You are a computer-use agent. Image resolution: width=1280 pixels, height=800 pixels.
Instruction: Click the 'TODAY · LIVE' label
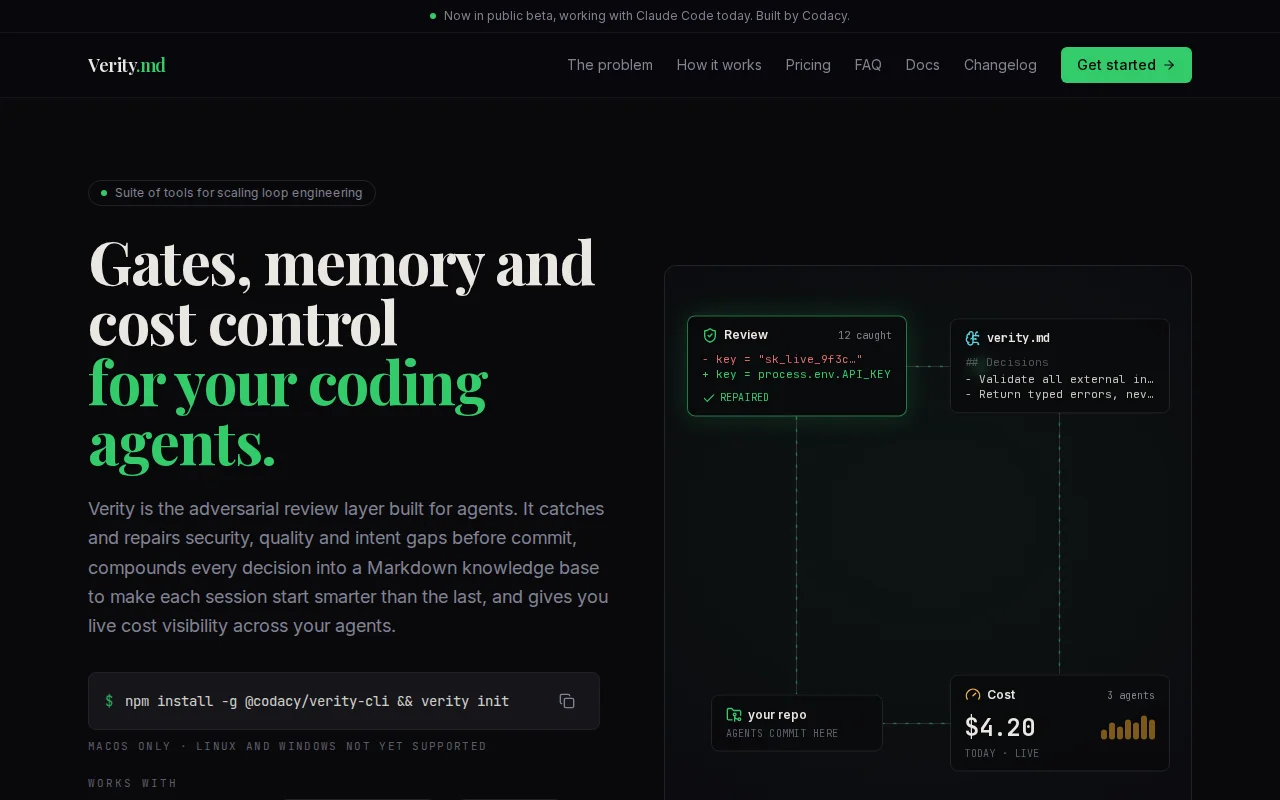[1002, 754]
